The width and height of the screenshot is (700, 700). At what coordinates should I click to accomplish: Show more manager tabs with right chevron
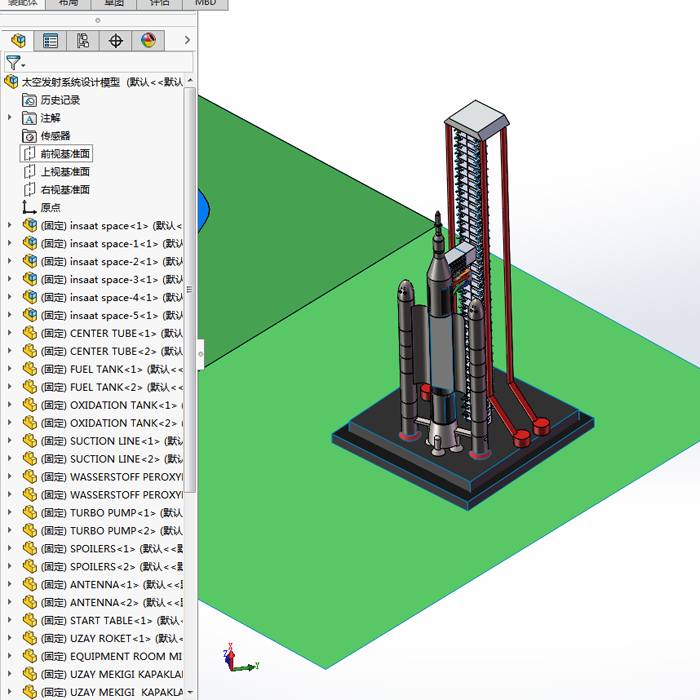[188, 40]
